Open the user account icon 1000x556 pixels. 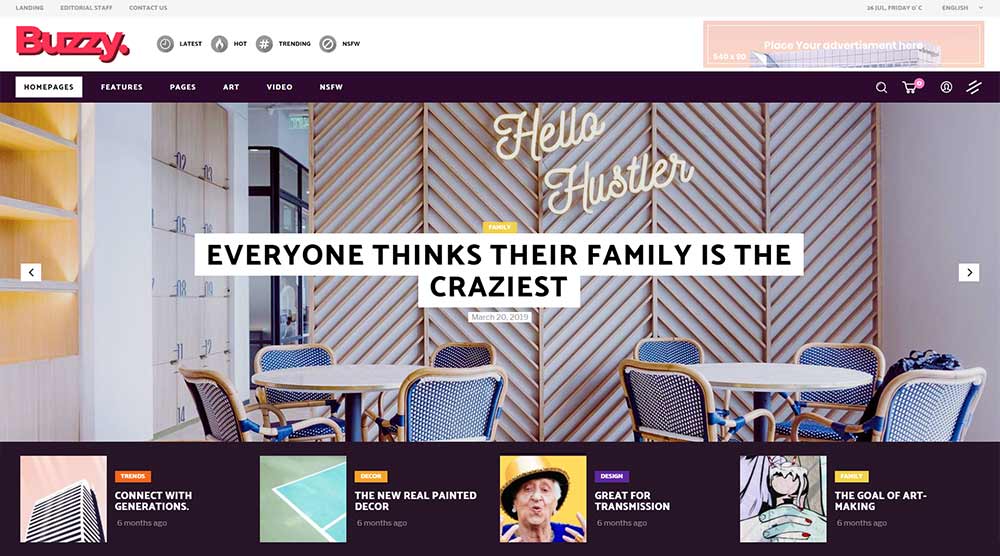[946, 87]
